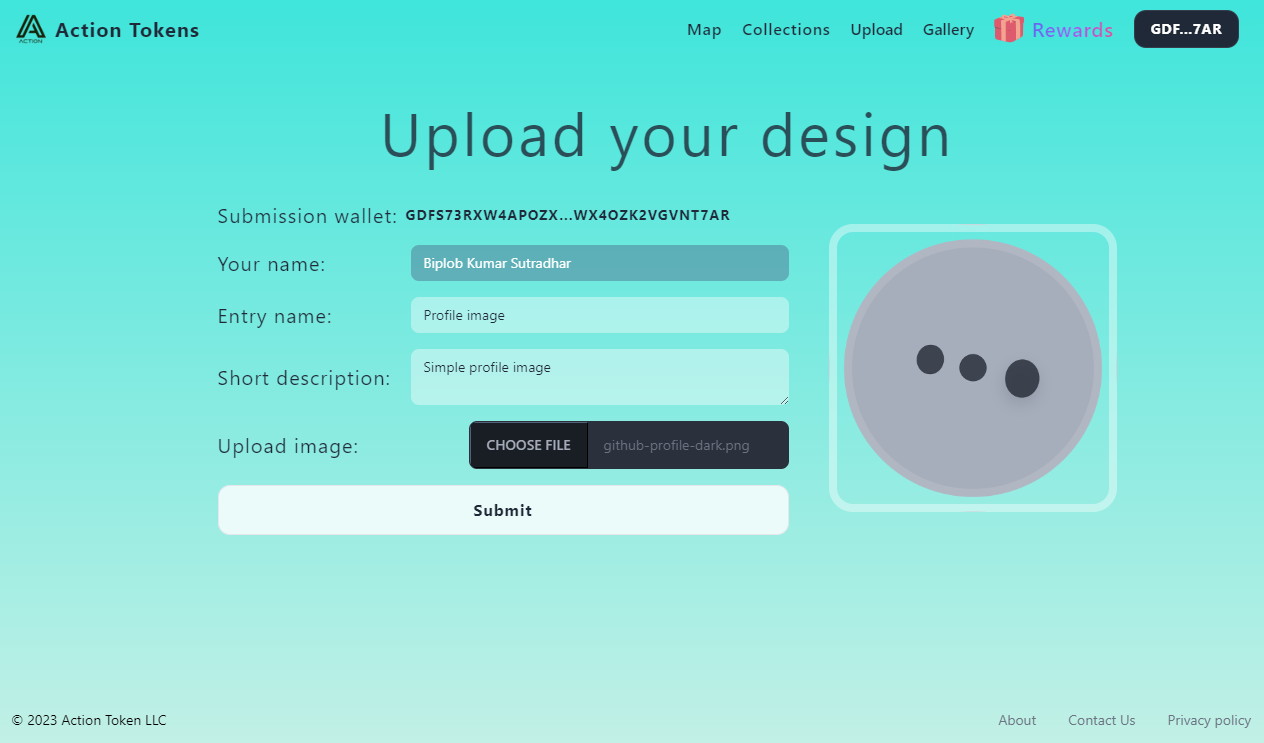This screenshot has width=1264, height=743.
Task: Click the github-profile-dark.png file name
Action: coord(676,446)
